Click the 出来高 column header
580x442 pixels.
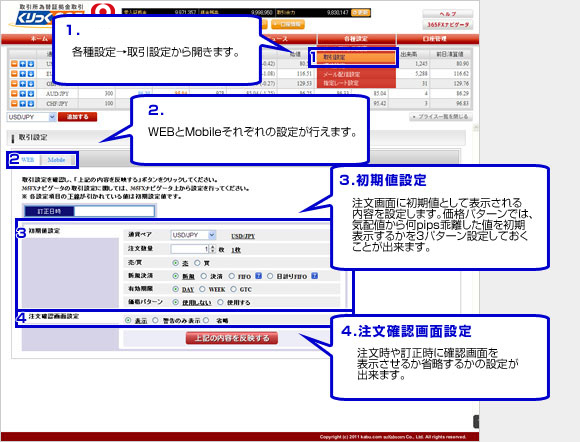click(x=409, y=54)
